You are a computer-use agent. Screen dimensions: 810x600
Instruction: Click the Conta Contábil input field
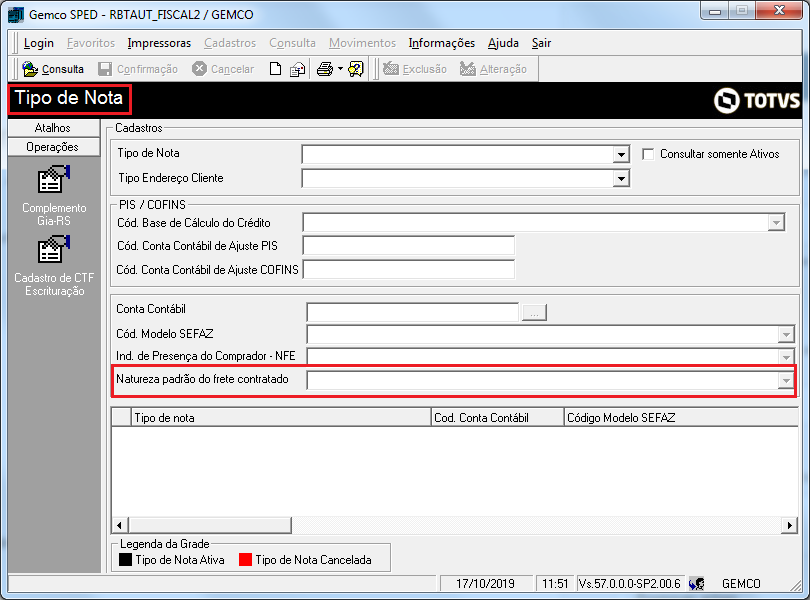click(412, 312)
